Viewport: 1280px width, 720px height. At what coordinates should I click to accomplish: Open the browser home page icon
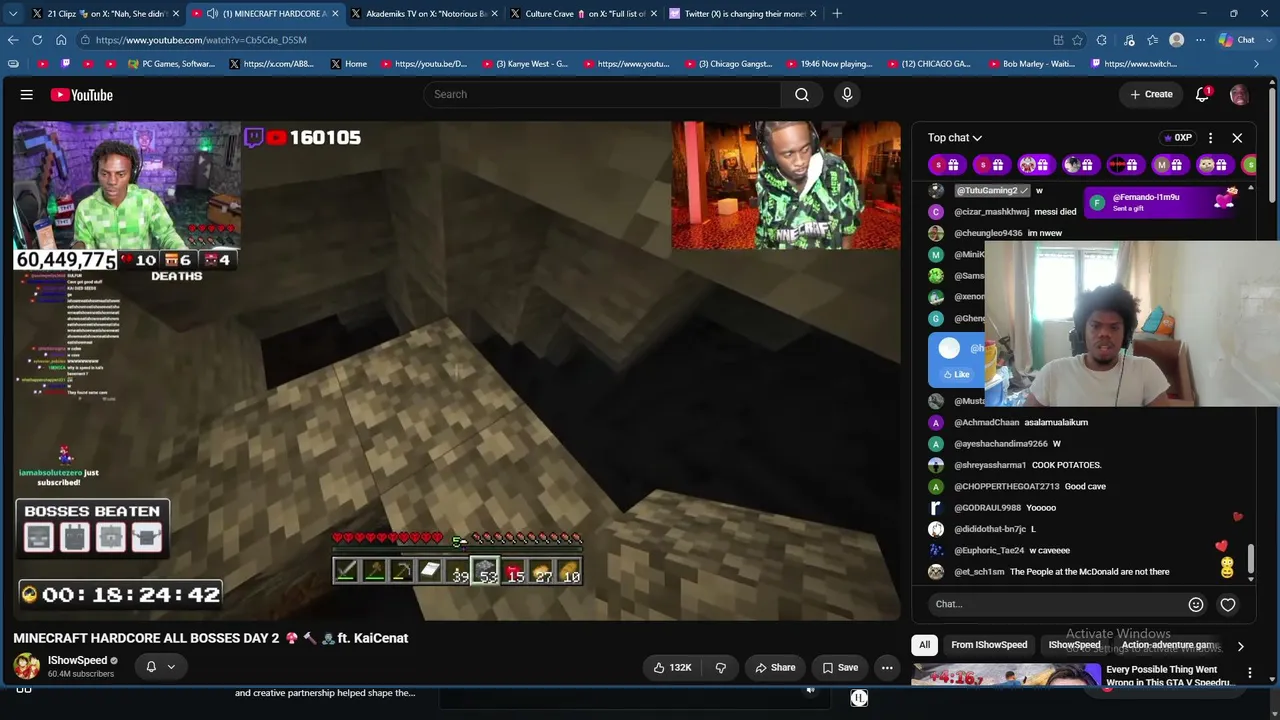coord(61,40)
